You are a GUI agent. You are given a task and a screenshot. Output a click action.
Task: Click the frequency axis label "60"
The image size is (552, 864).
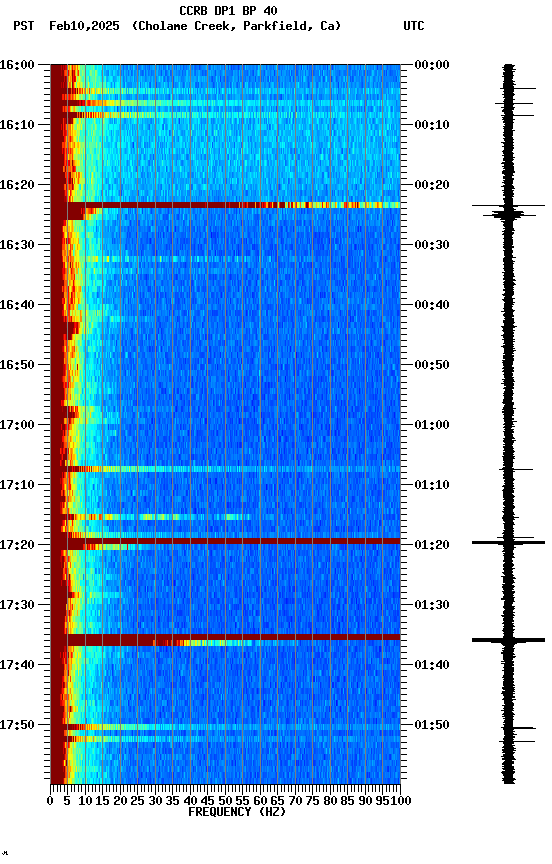[260, 801]
